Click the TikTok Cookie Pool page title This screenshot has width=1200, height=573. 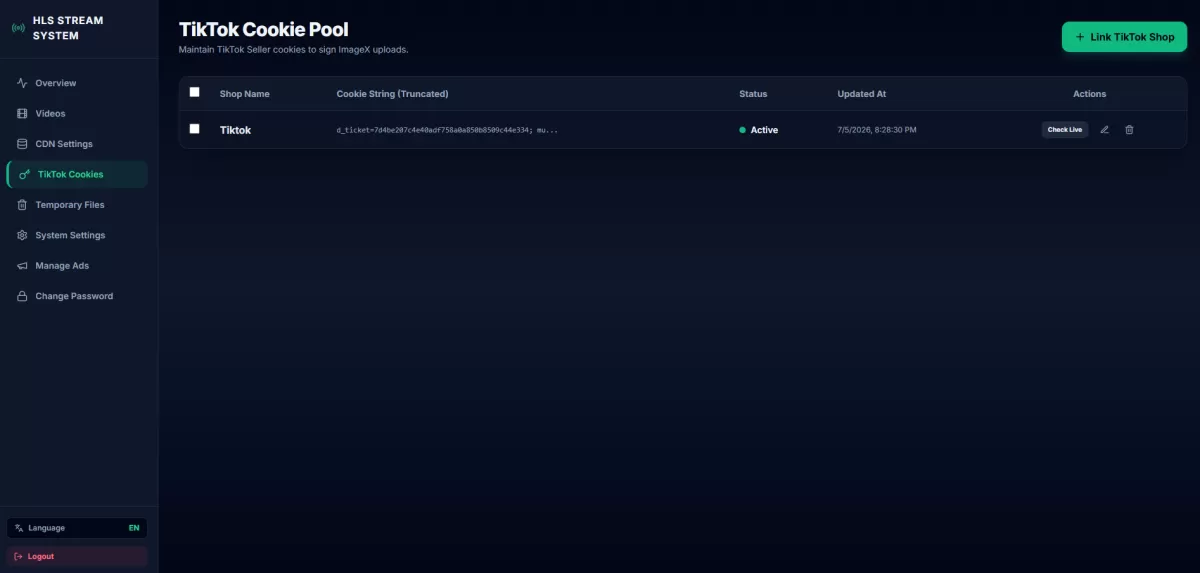click(x=264, y=30)
